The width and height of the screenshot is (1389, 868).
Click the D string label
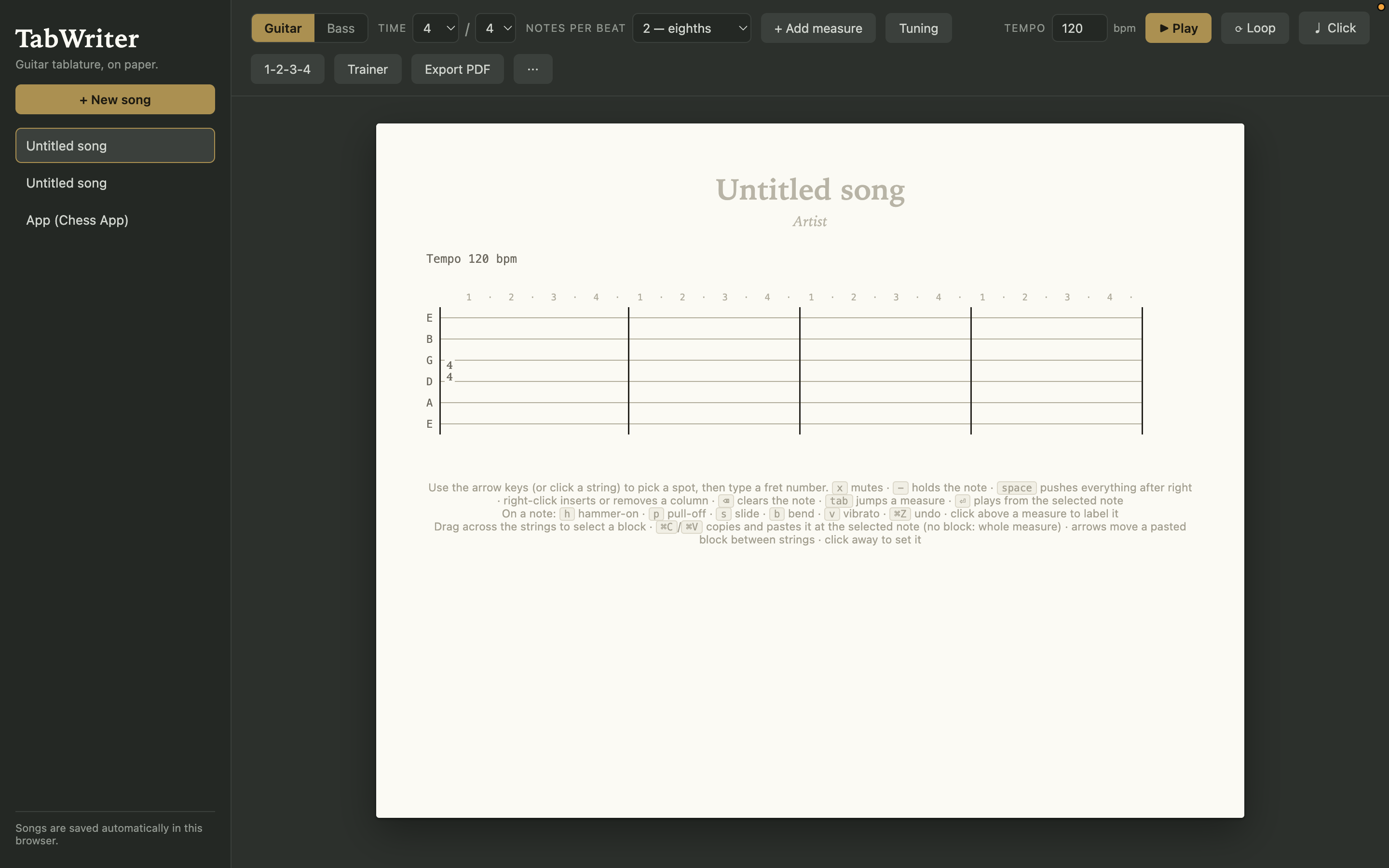(x=429, y=382)
